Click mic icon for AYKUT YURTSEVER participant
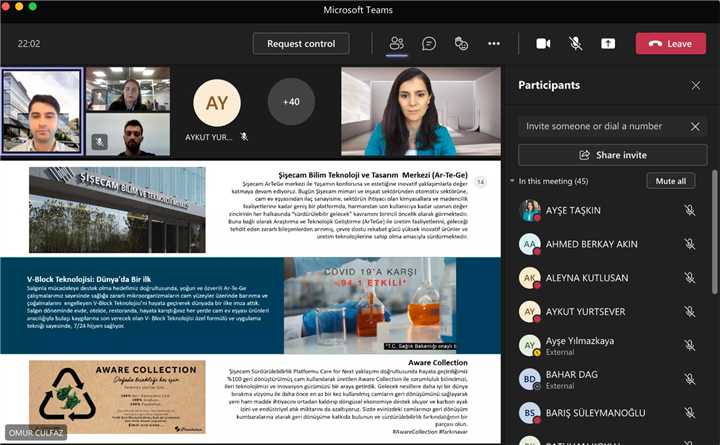The width and height of the screenshot is (720, 445). tap(689, 311)
